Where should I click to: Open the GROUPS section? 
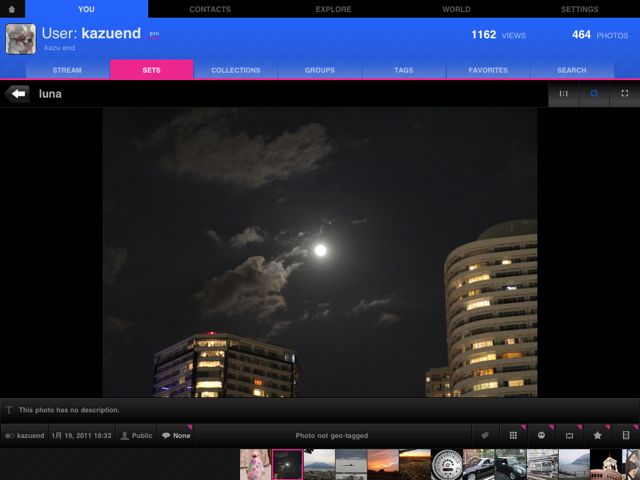tap(320, 70)
